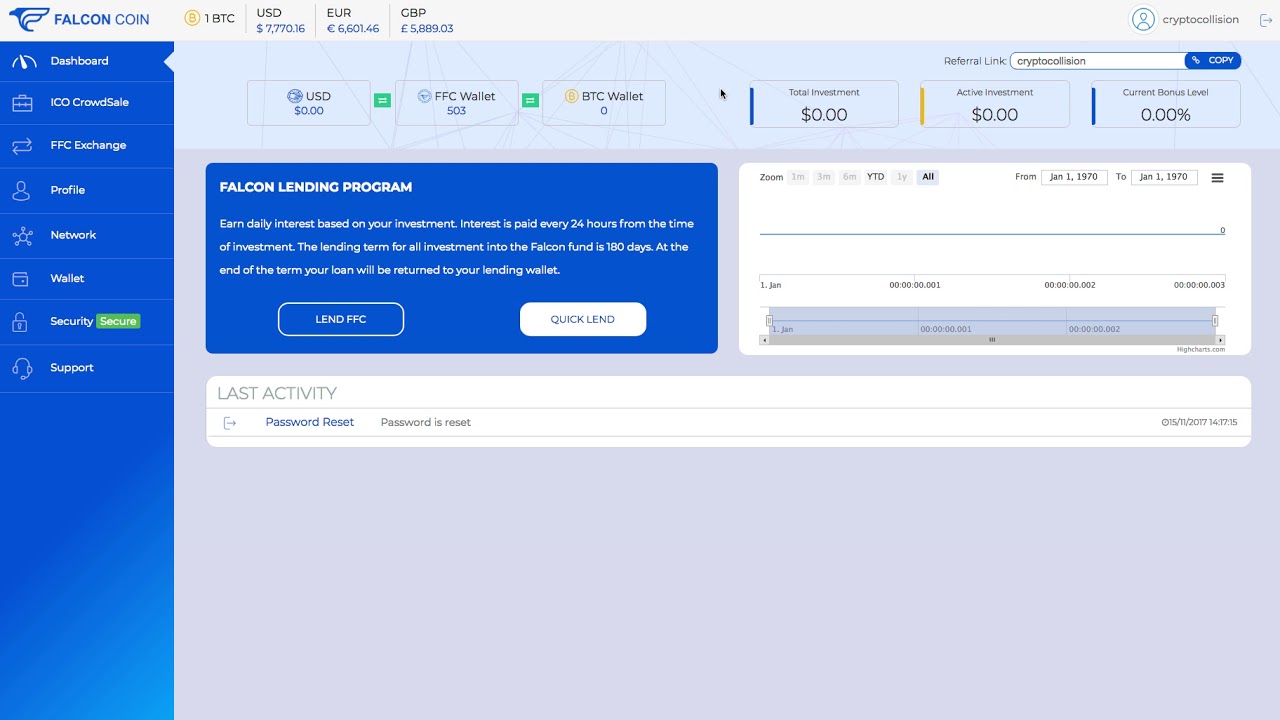The width and height of the screenshot is (1280, 720).
Task: Click the chart scrollbar right arrow
Action: (1221, 340)
